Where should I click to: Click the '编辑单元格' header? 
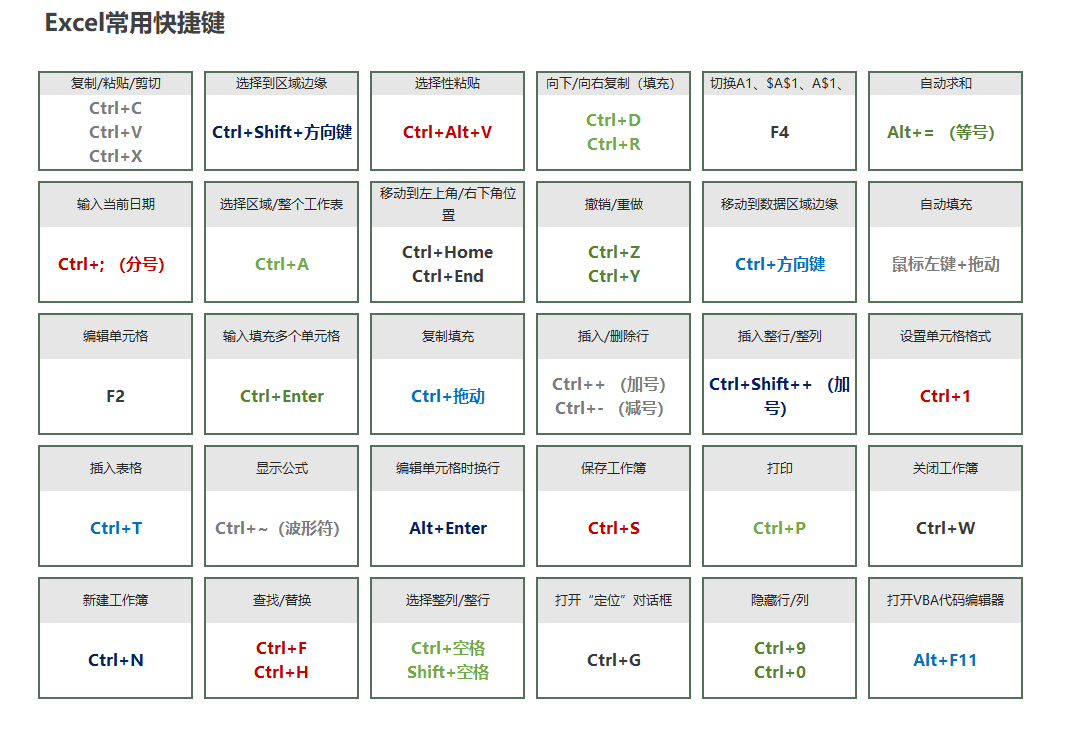115,336
